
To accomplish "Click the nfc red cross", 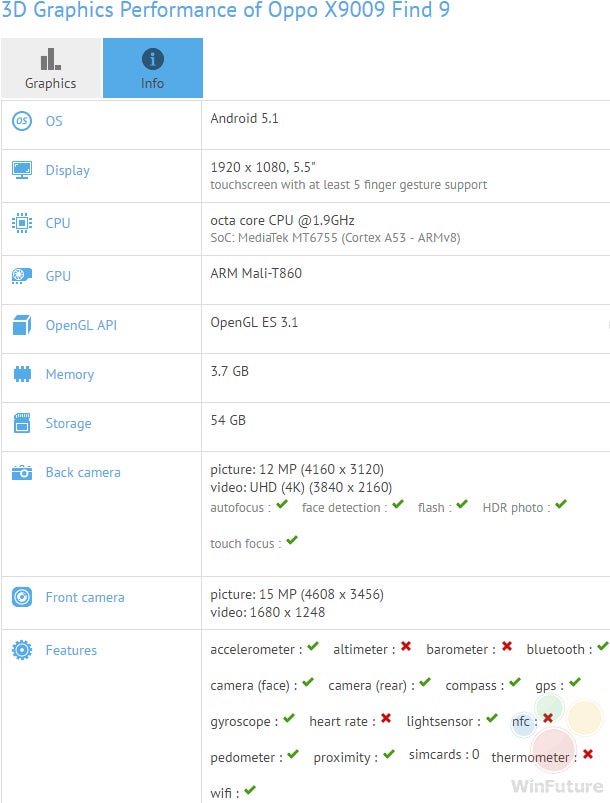I will 548,719.
